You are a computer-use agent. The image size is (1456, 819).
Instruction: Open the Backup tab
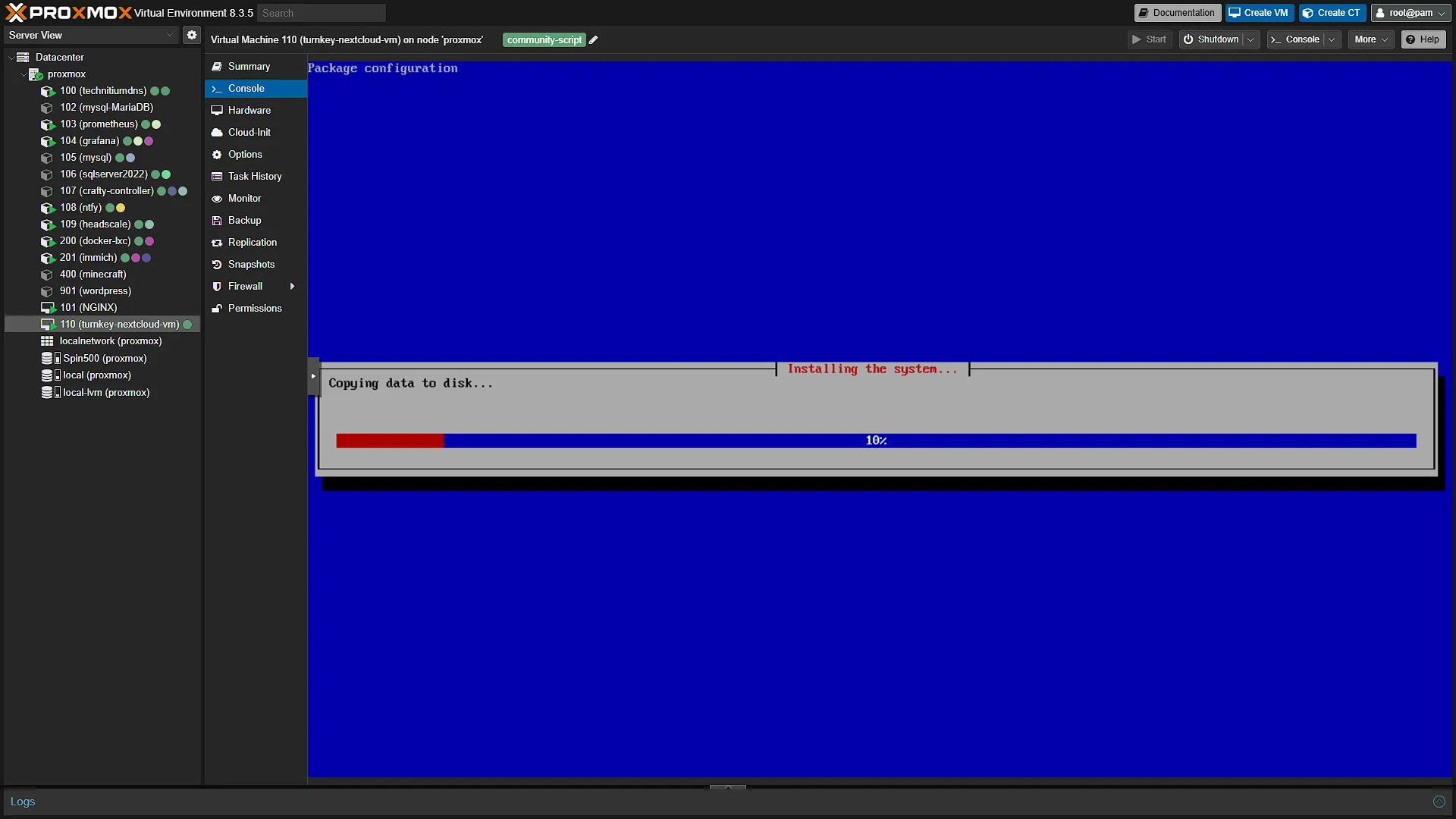coord(256,221)
